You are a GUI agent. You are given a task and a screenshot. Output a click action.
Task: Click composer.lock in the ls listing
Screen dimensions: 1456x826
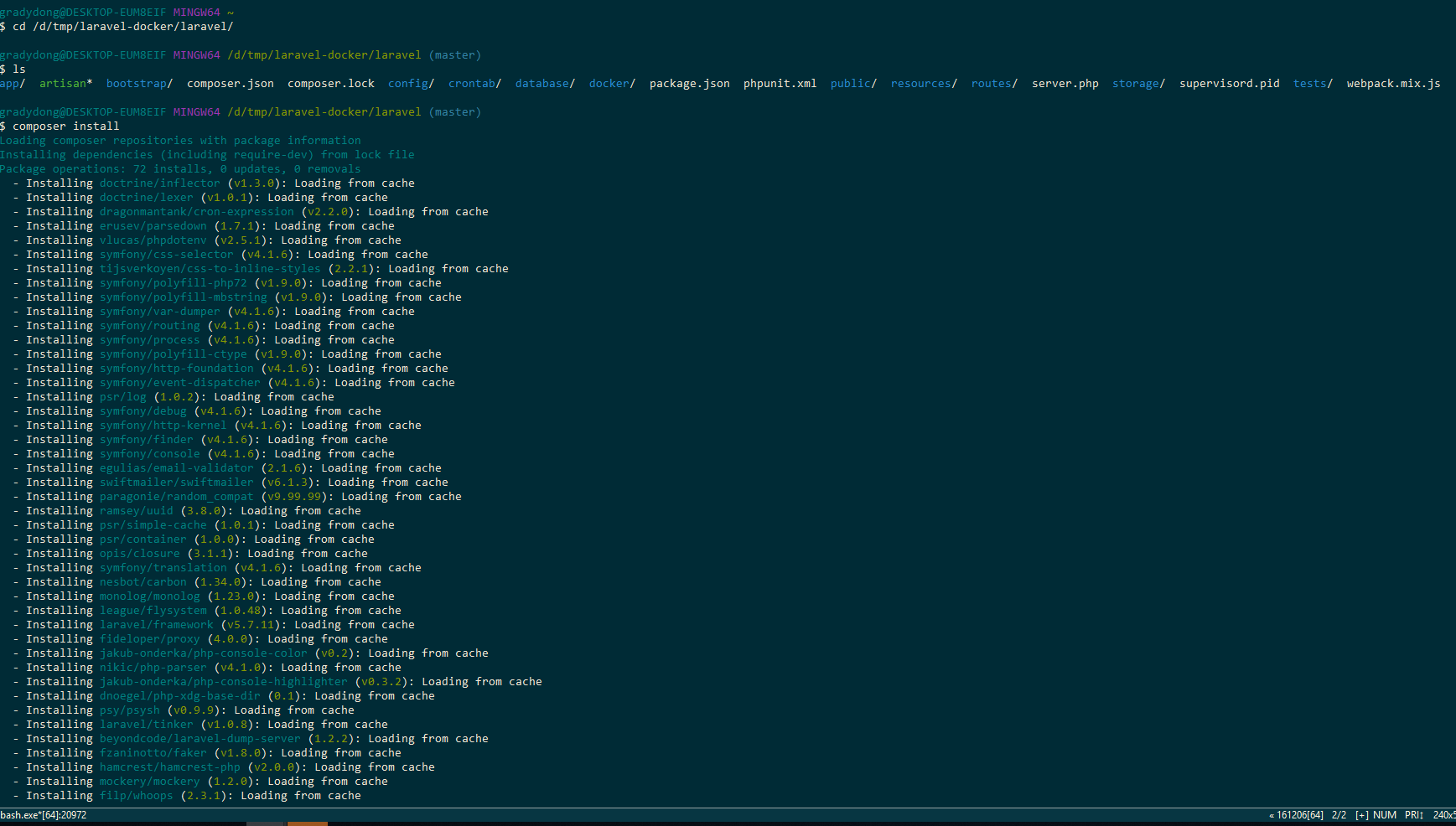(331, 84)
